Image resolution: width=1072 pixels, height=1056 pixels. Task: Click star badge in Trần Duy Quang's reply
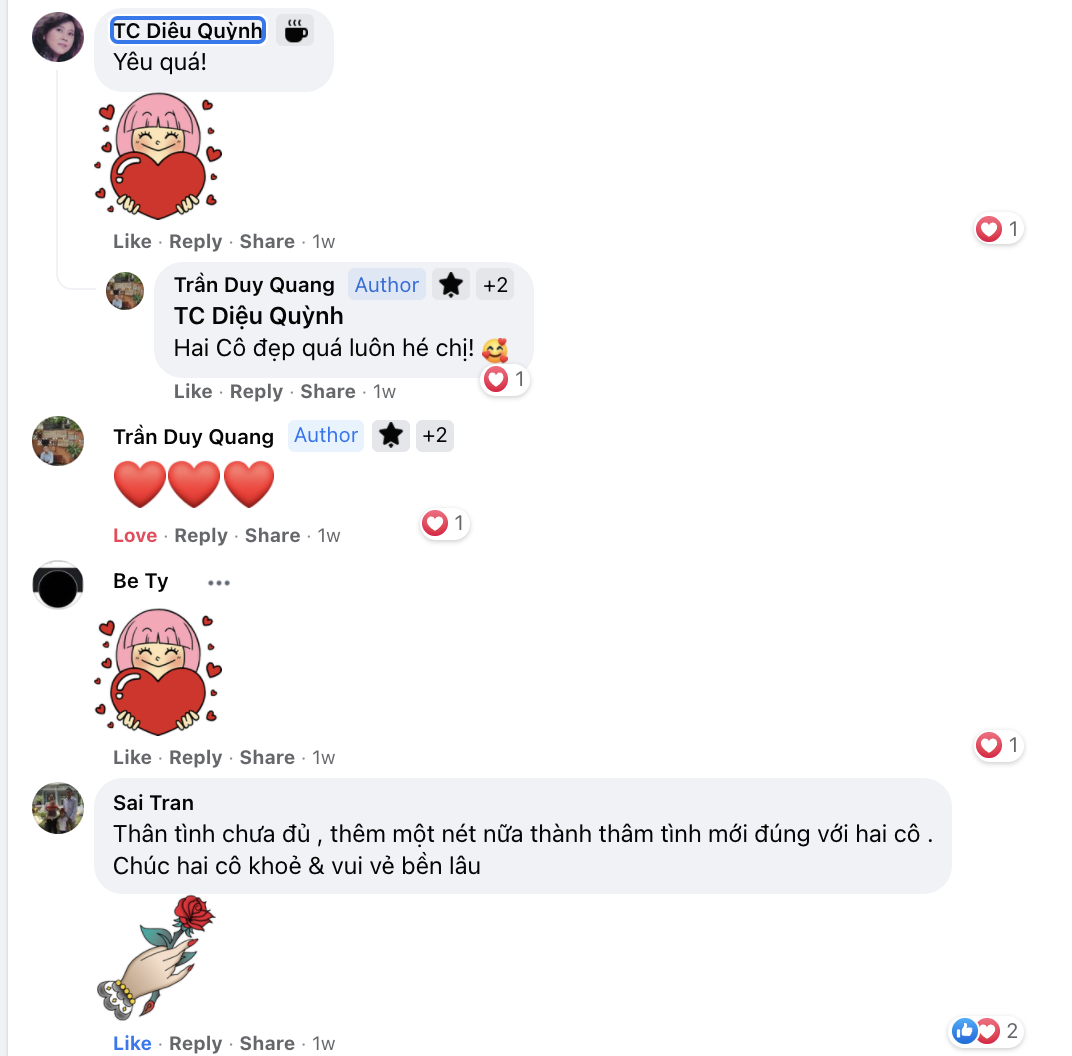point(451,285)
